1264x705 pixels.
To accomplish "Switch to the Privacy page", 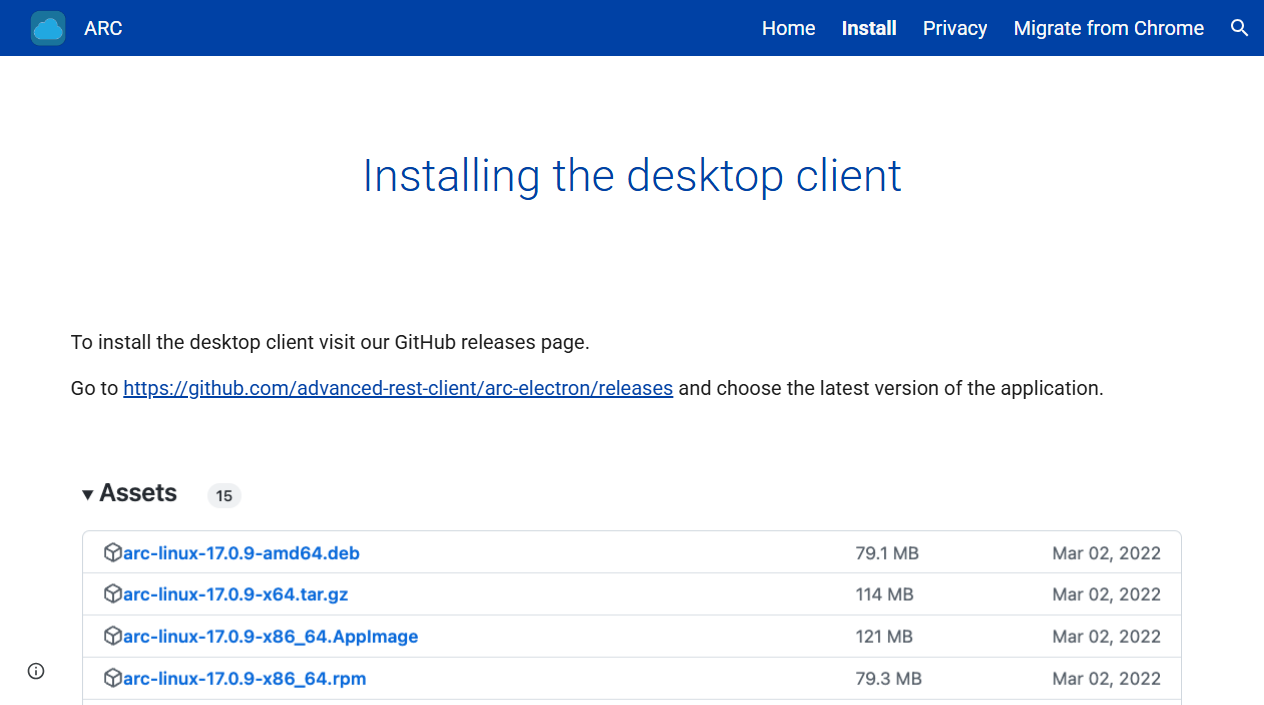I will click(x=954, y=28).
